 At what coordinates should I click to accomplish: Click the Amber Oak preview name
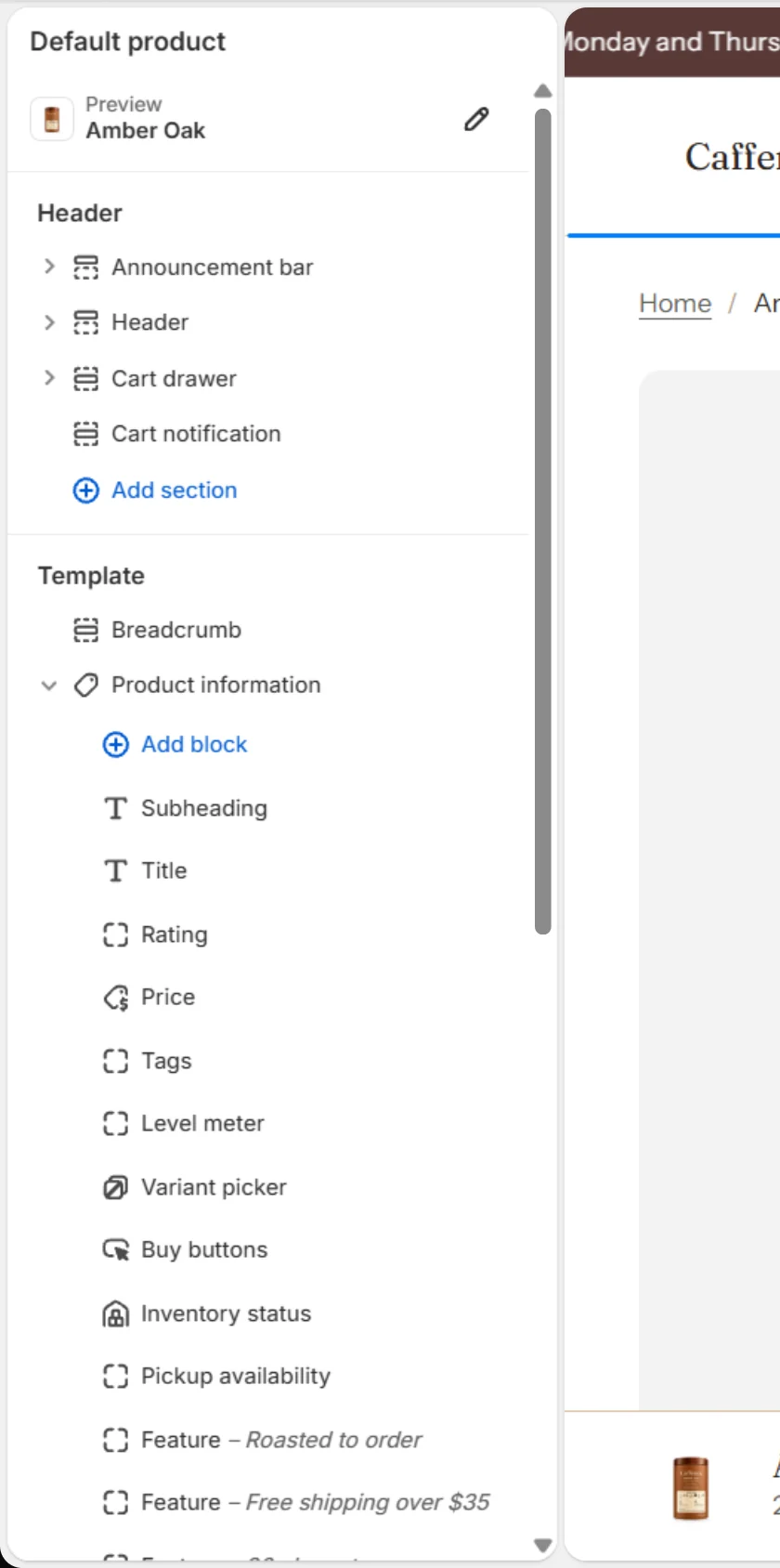[x=146, y=131]
